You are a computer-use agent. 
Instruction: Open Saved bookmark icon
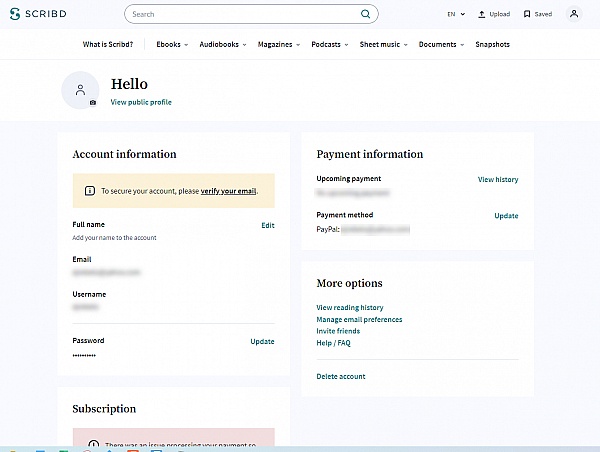click(x=527, y=14)
